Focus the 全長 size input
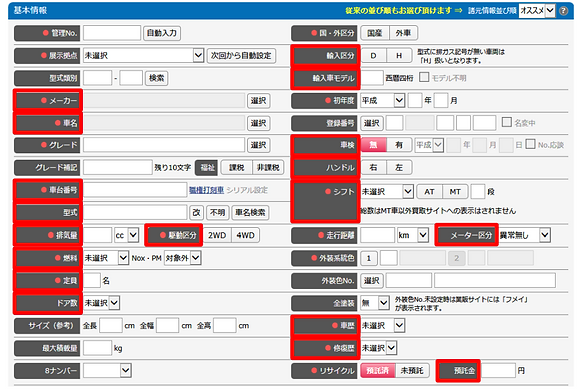Screen dimensions: 583x392 (x=111, y=325)
